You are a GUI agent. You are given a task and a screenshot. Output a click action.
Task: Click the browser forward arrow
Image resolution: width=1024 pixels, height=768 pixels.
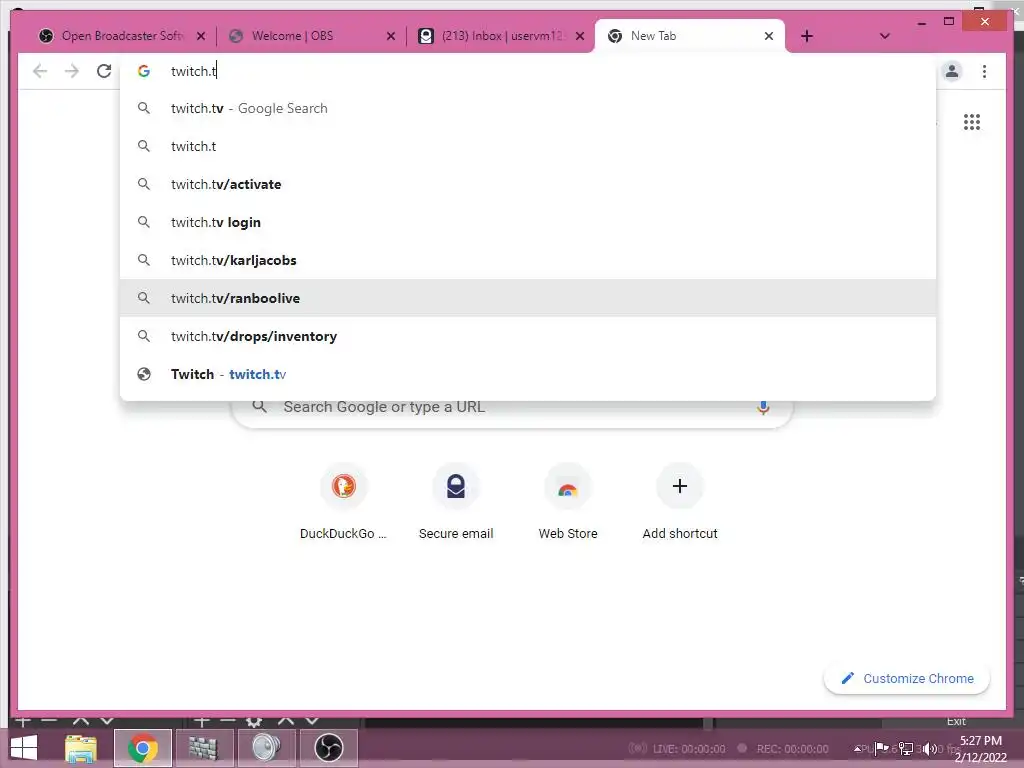(72, 71)
